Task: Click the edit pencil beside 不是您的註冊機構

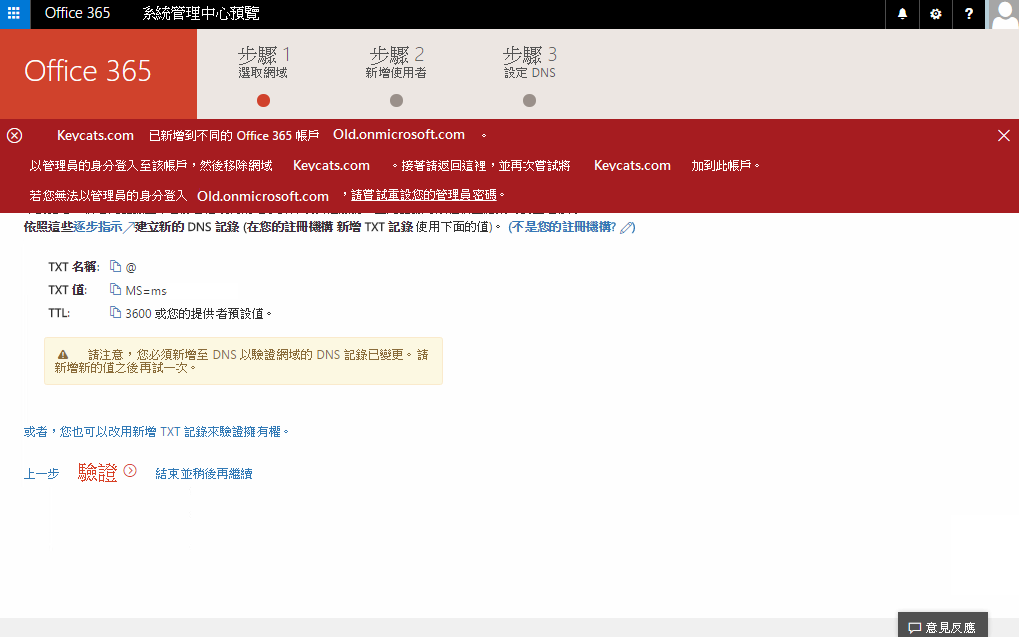Action: coord(627,228)
